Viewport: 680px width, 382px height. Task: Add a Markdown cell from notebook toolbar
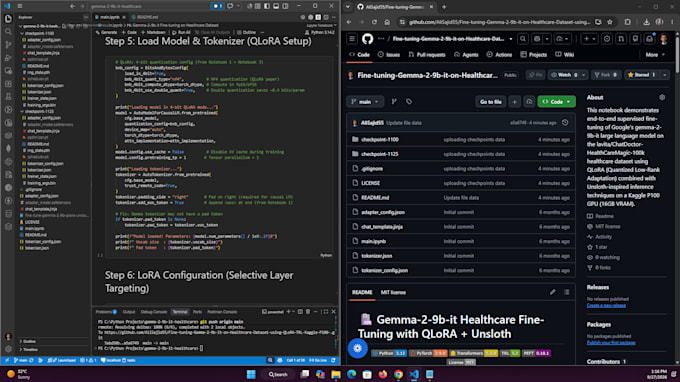[154, 33]
